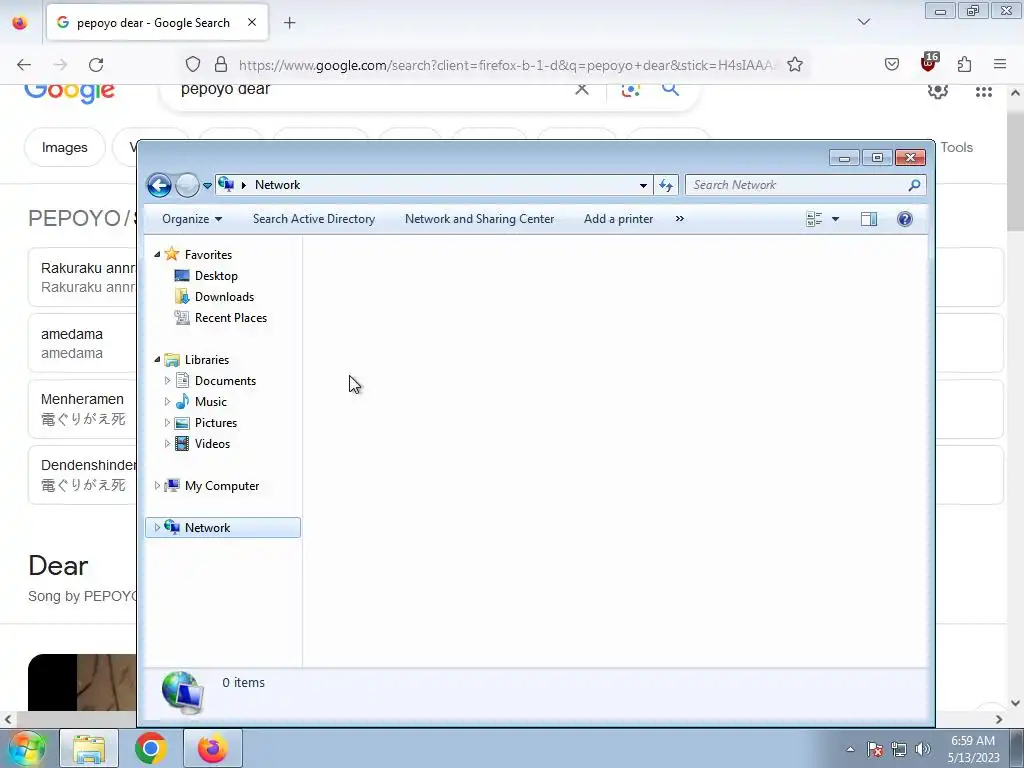This screenshot has height=768, width=1024.
Task: Select Add a printer
Action: (618, 219)
